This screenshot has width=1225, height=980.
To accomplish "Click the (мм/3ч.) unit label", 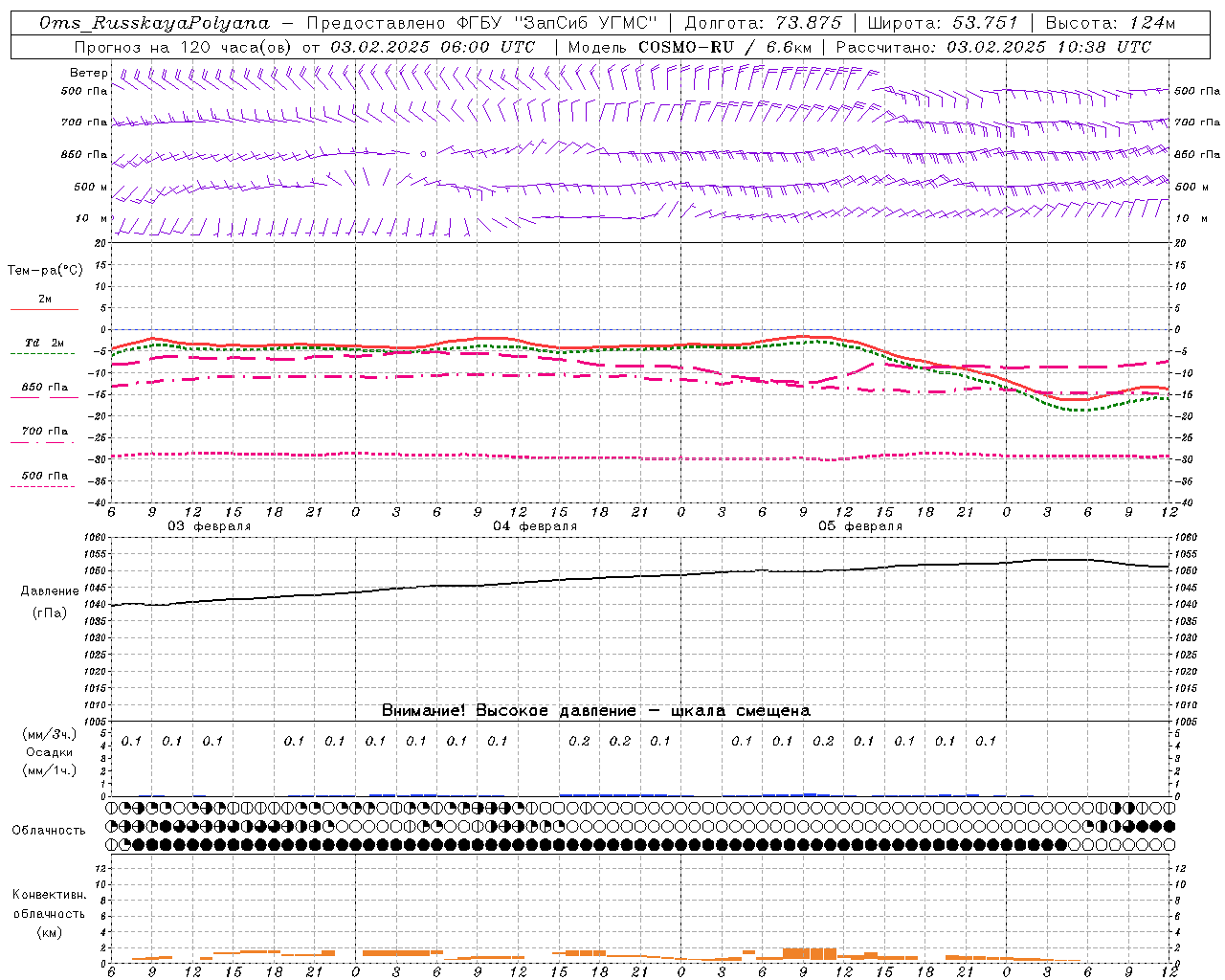I will (49, 734).
